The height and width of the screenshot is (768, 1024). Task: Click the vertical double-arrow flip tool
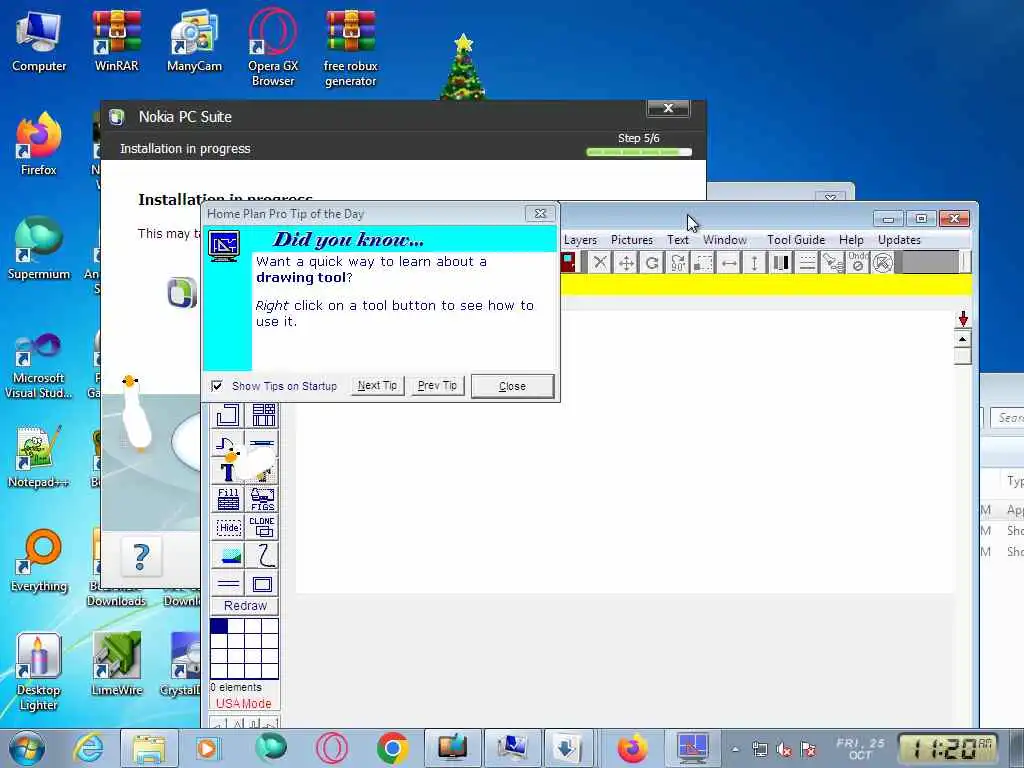[x=754, y=263]
